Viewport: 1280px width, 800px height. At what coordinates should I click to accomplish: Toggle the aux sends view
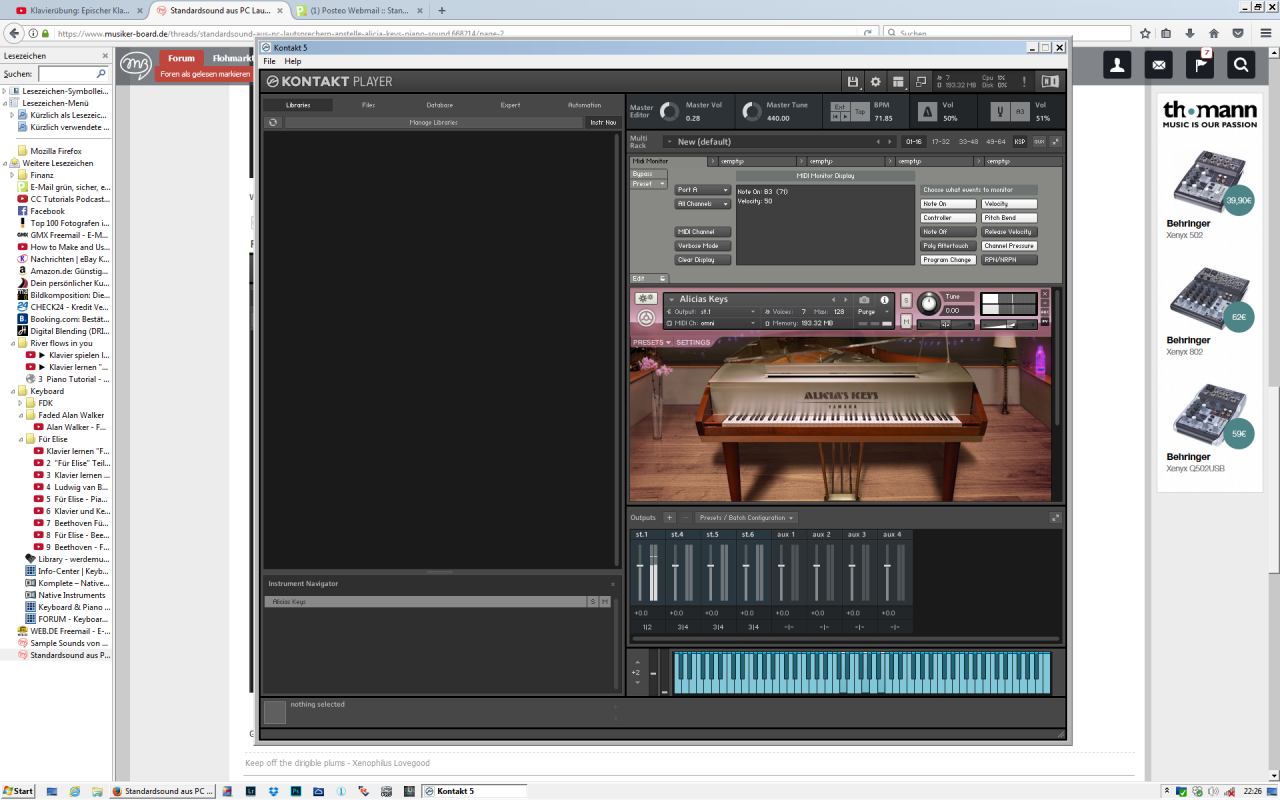coord(1038,141)
